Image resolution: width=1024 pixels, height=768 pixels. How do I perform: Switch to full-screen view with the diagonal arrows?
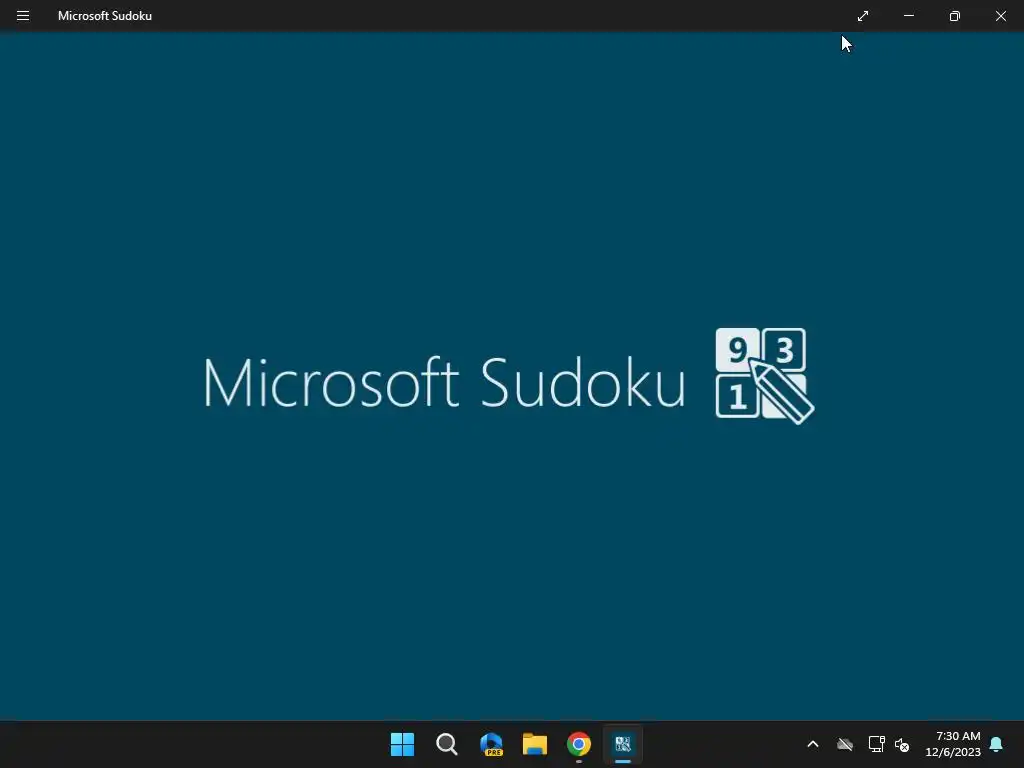(x=863, y=16)
